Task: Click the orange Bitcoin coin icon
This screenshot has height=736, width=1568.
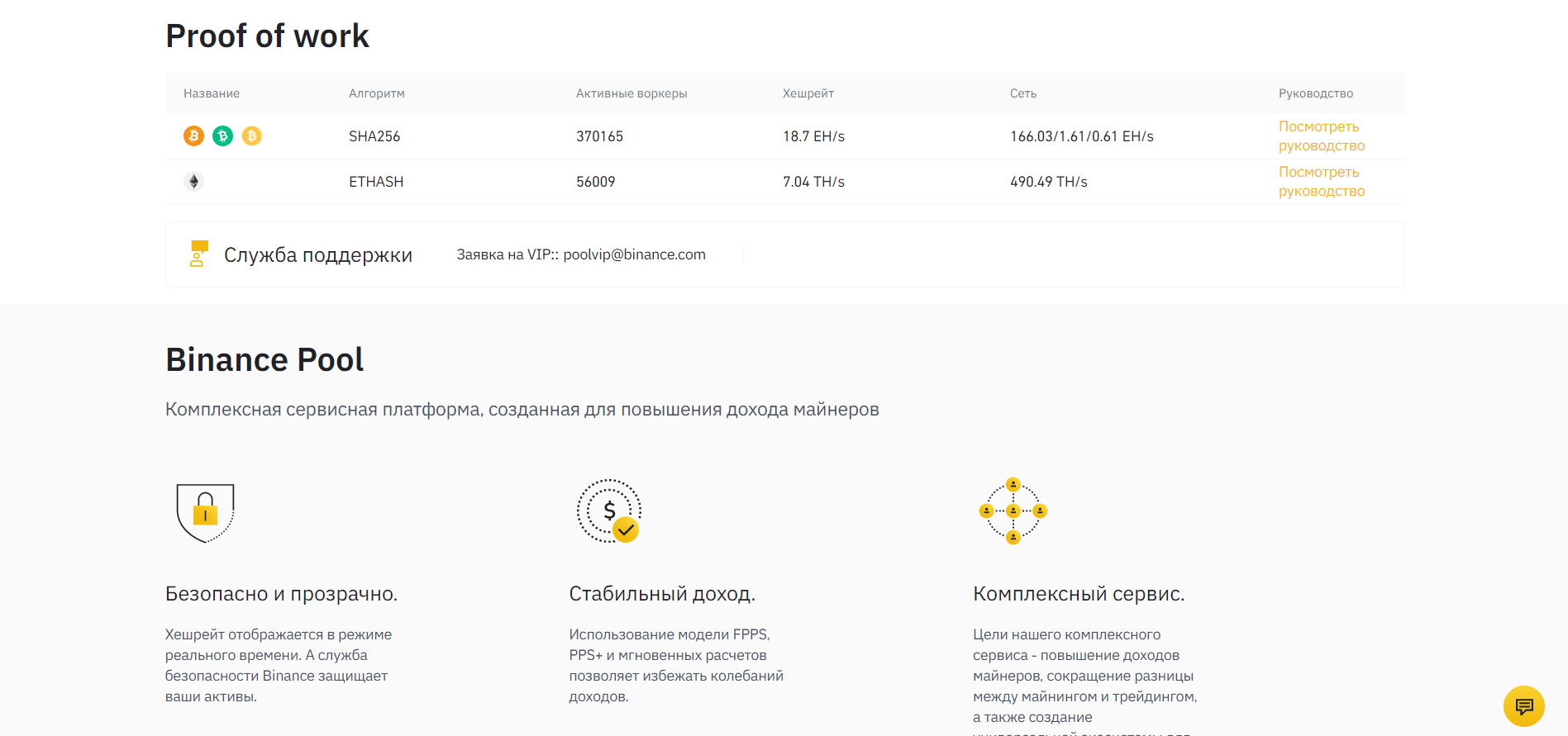Action: [x=193, y=135]
